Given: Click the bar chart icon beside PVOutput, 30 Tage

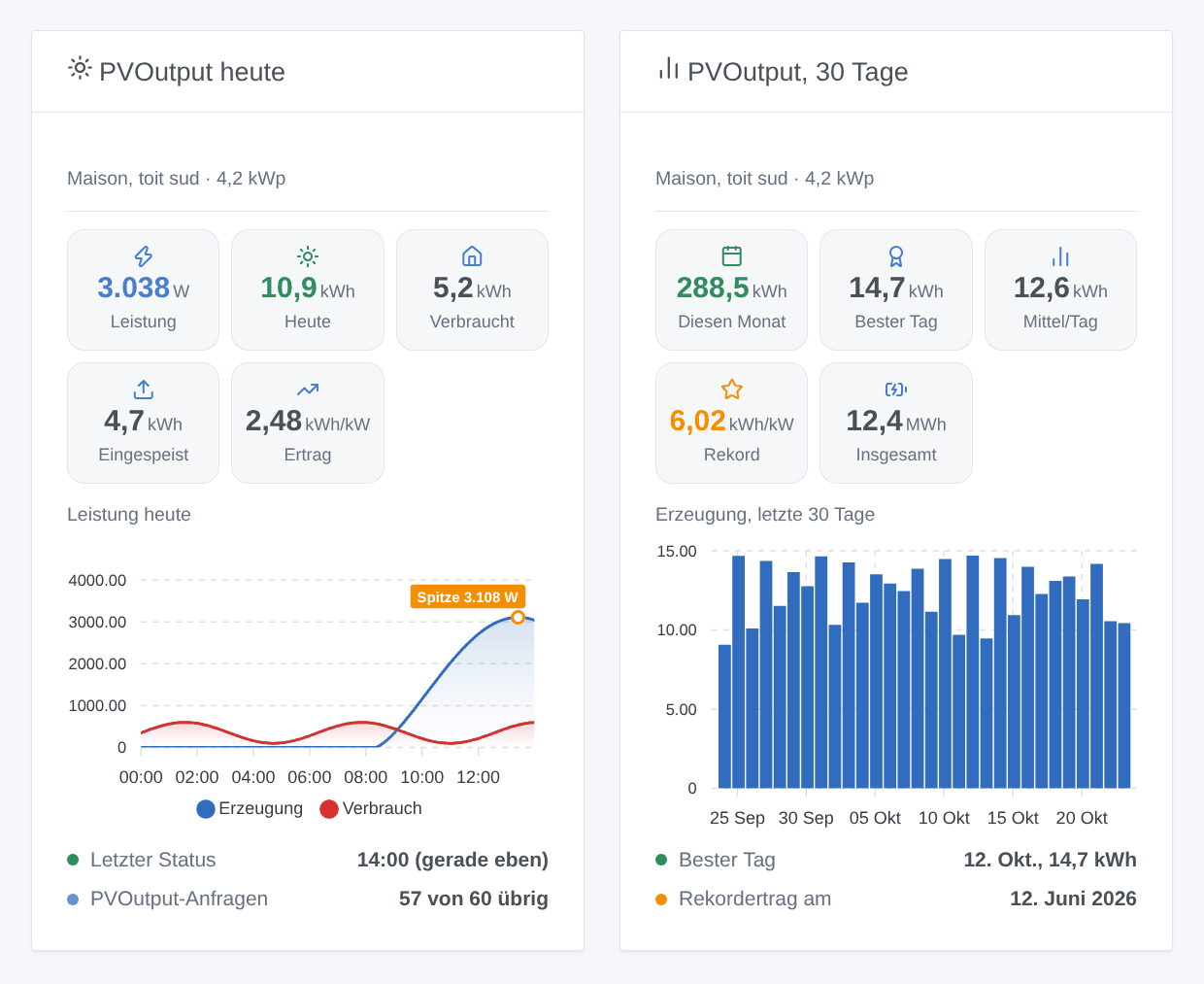Looking at the screenshot, I should pyautogui.click(x=668, y=68).
